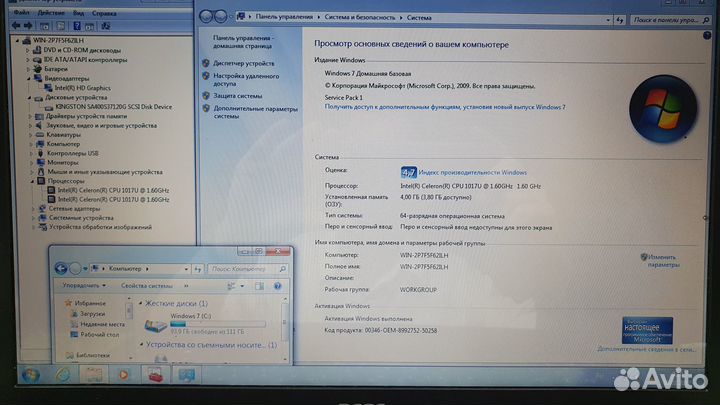Image resolution: width=720 pixels, height=405 pixels.
Task: Open Дополнительные параметры системы link
Action: pos(255,112)
